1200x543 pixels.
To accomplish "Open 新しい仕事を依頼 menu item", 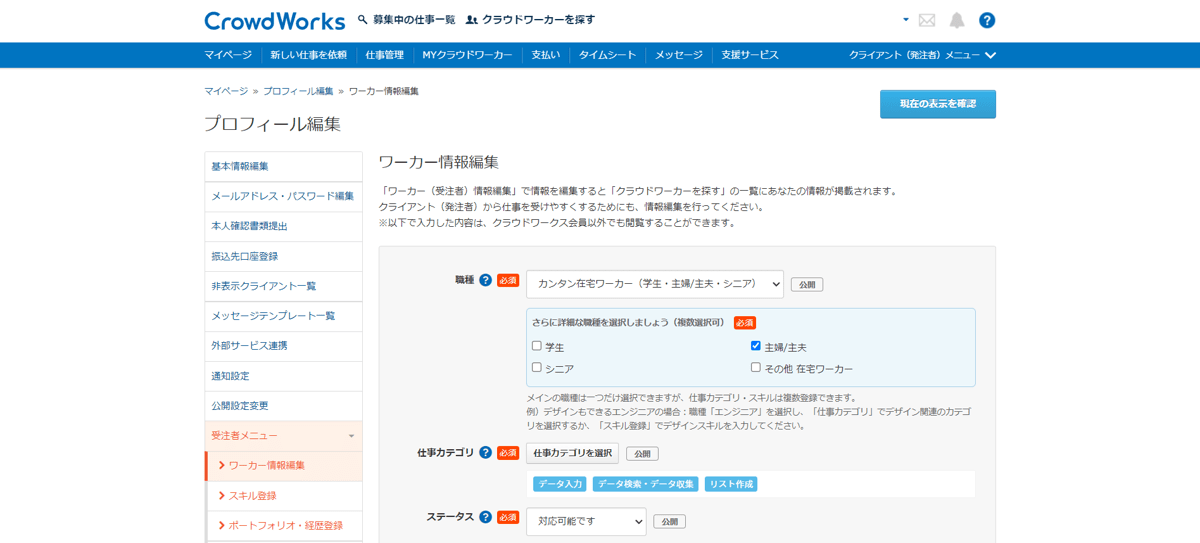I will coord(308,55).
